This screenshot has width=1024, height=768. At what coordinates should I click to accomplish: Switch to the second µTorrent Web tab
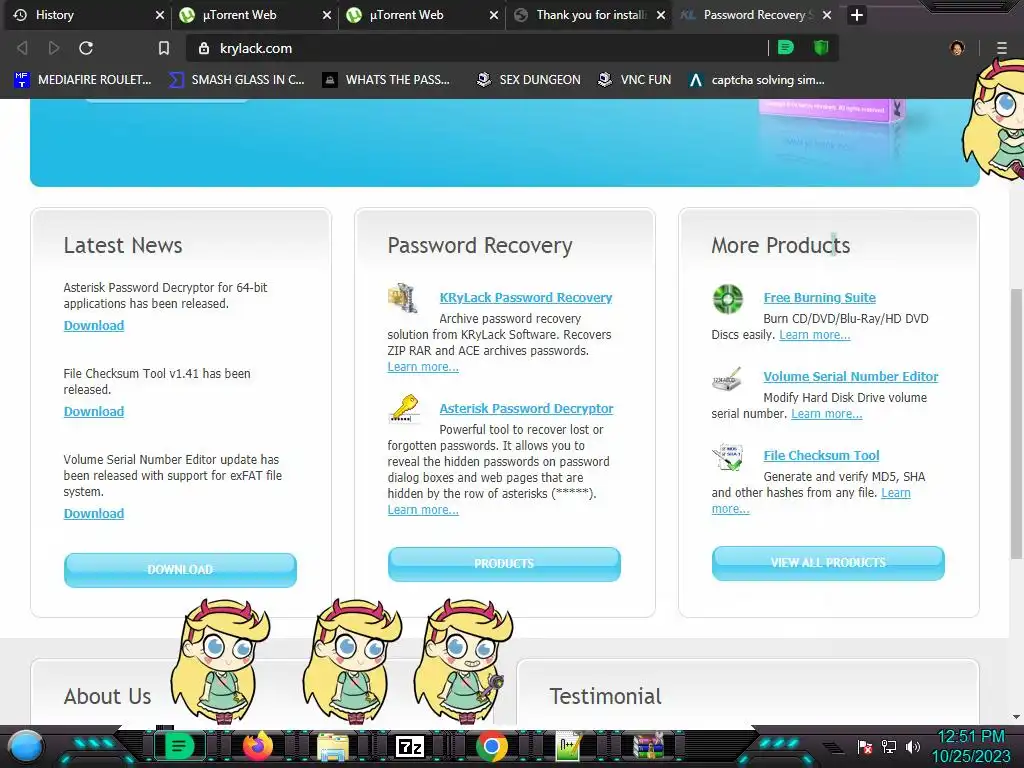click(x=423, y=15)
